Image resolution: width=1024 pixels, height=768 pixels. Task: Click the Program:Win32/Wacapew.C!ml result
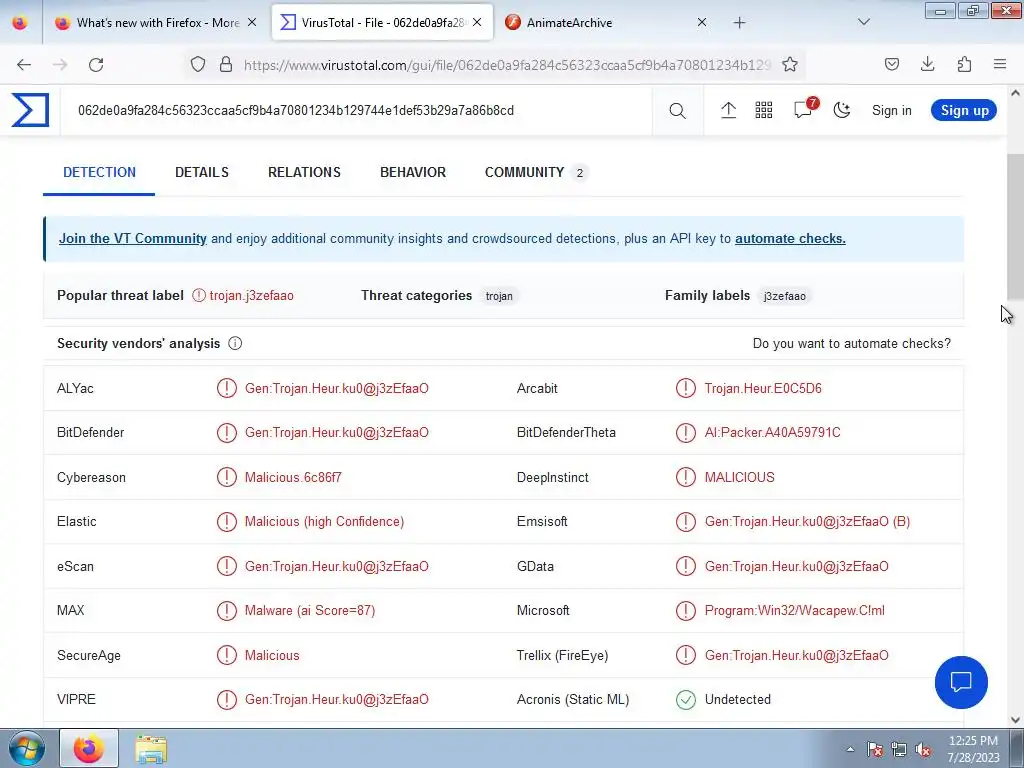(795, 611)
